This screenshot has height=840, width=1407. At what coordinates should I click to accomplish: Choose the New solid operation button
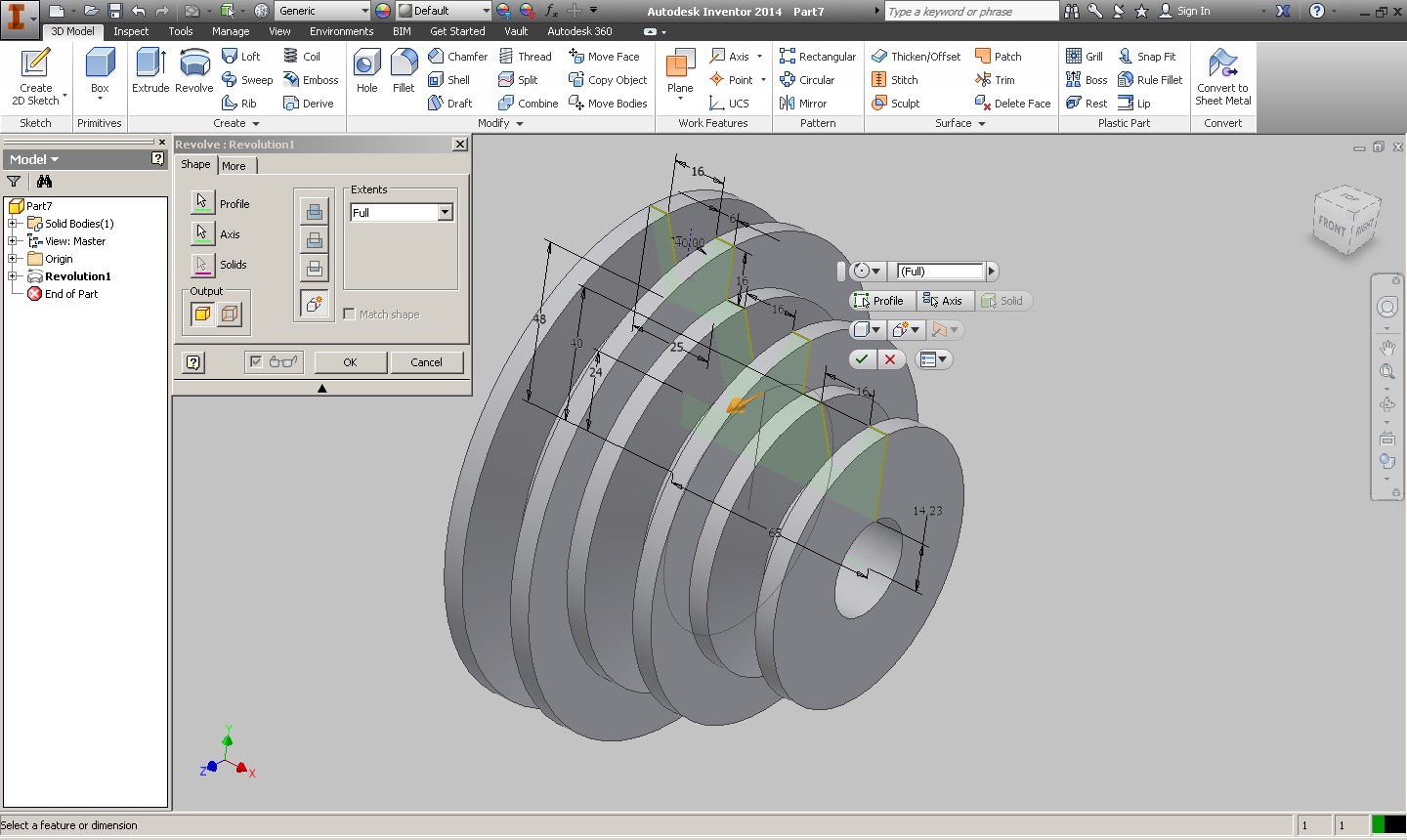pyautogui.click(x=314, y=304)
